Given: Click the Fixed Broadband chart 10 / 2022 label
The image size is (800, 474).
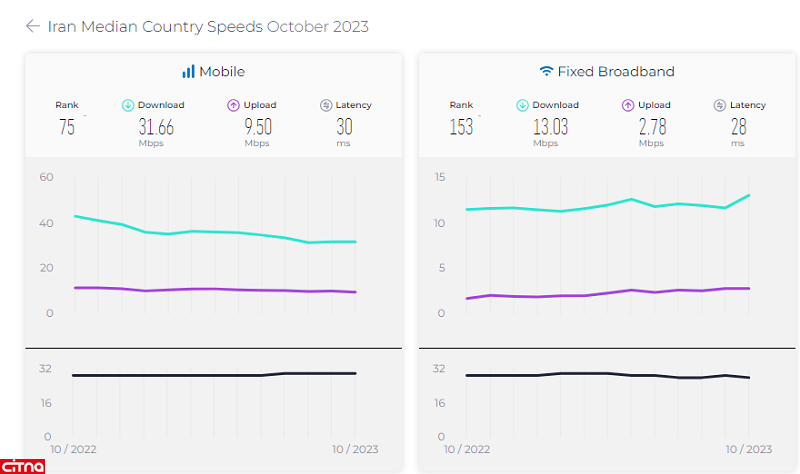Looking at the screenshot, I should click(467, 449).
